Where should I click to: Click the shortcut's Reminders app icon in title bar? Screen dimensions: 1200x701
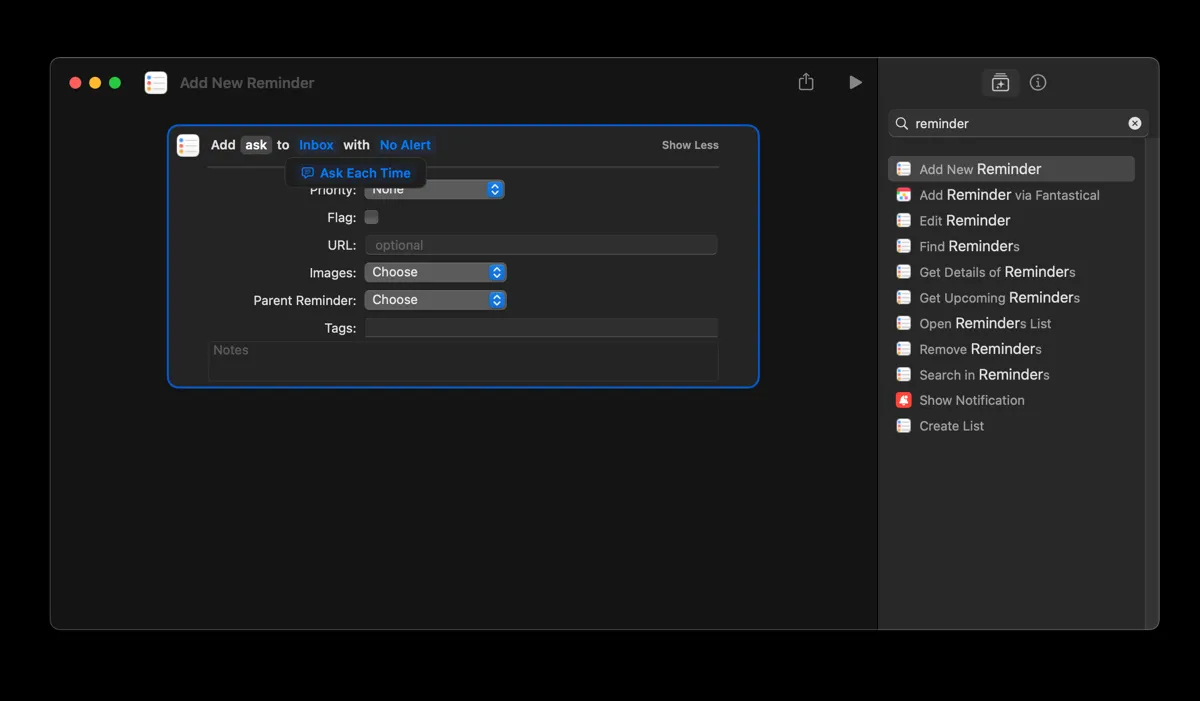156,83
